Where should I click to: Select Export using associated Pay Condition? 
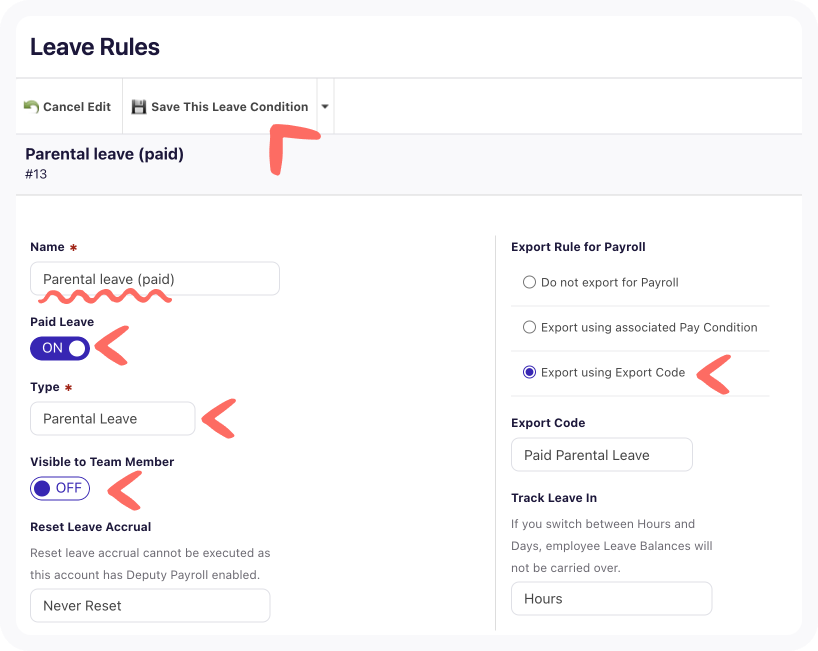click(x=530, y=327)
